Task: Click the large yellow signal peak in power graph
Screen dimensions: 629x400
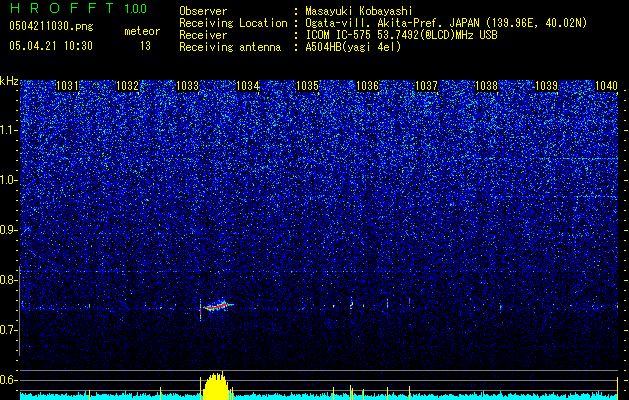Action: [x=217, y=386]
